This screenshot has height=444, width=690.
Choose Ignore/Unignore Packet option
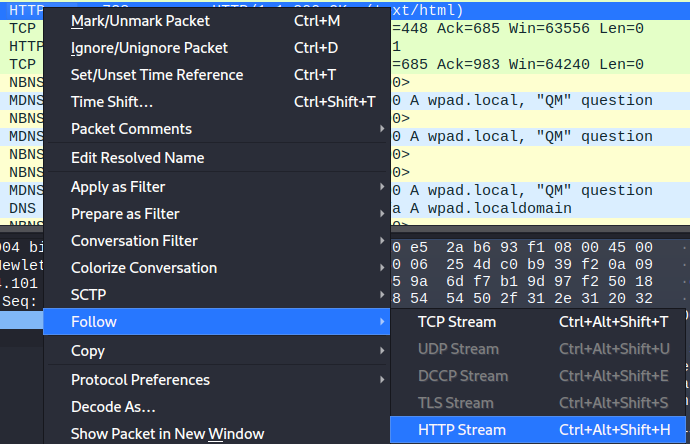pos(149,48)
